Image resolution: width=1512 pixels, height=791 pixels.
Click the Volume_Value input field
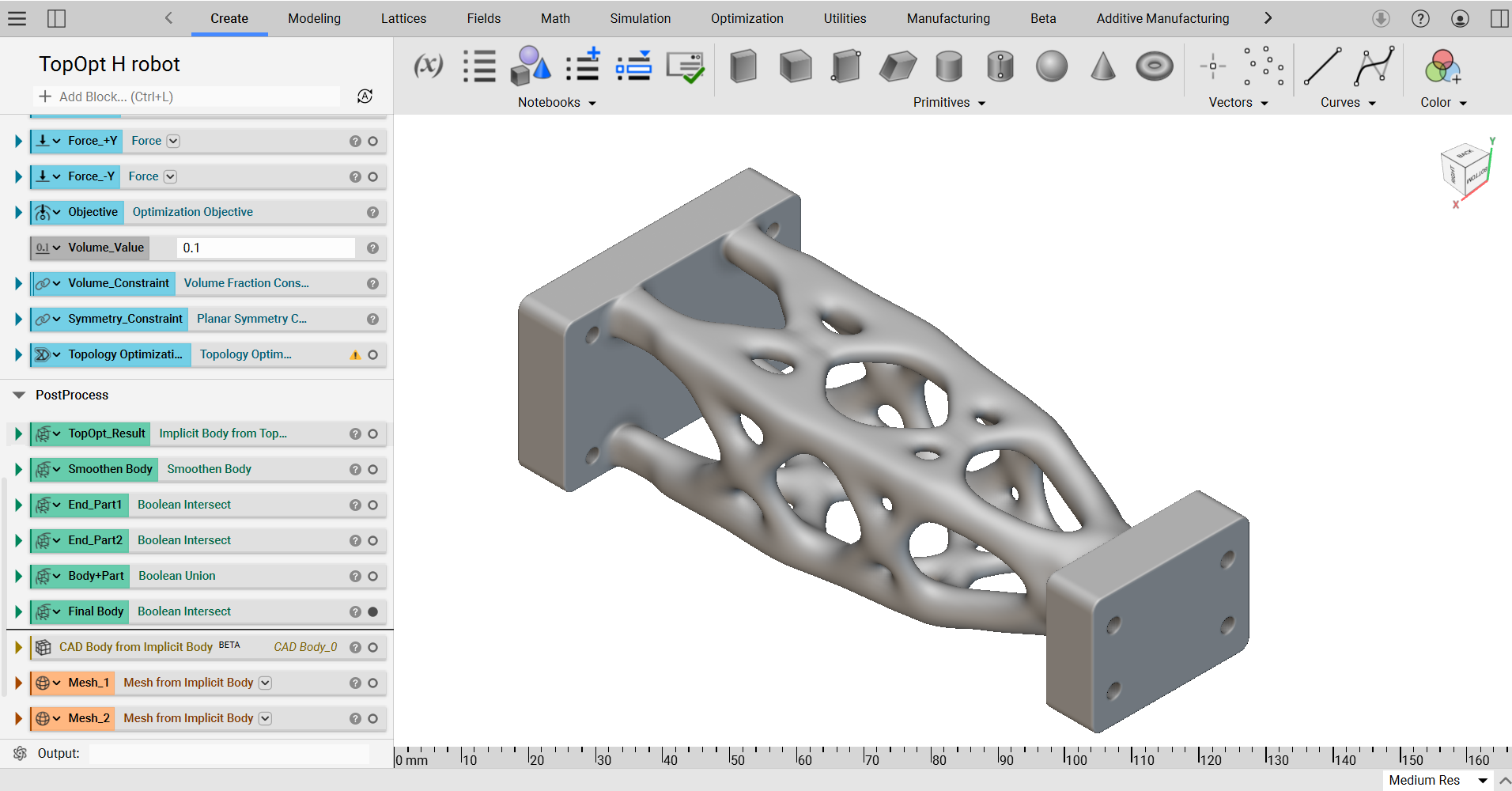click(x=265, y=248)
